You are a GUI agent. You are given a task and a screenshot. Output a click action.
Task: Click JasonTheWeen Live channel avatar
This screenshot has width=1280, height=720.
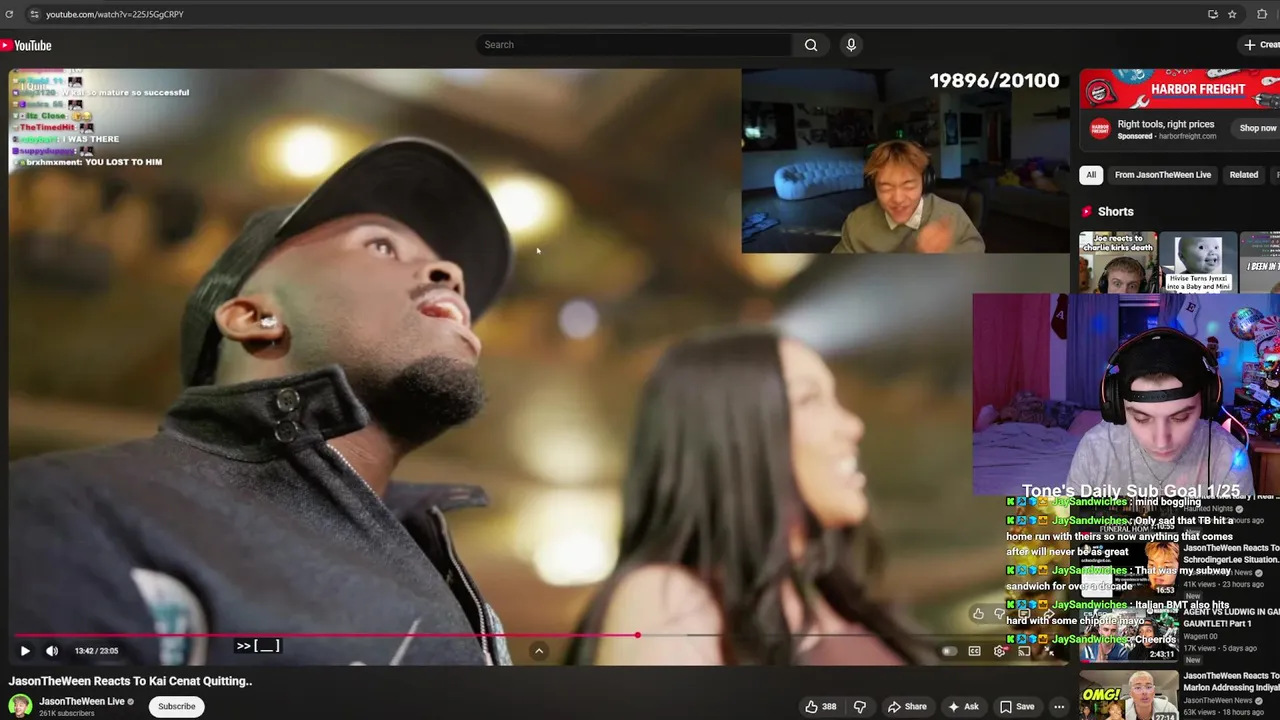(x=20, y=706)
